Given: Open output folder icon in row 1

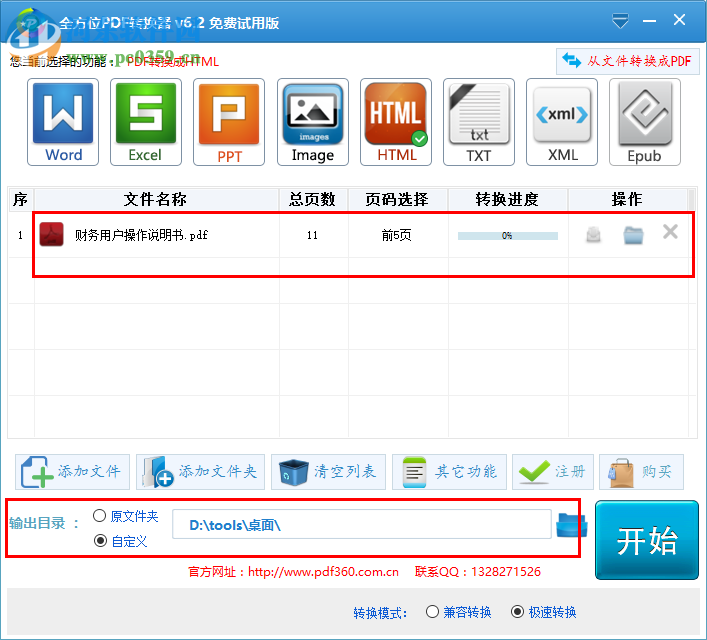Looking at the screenshot, I should click(x=633, y=235).
